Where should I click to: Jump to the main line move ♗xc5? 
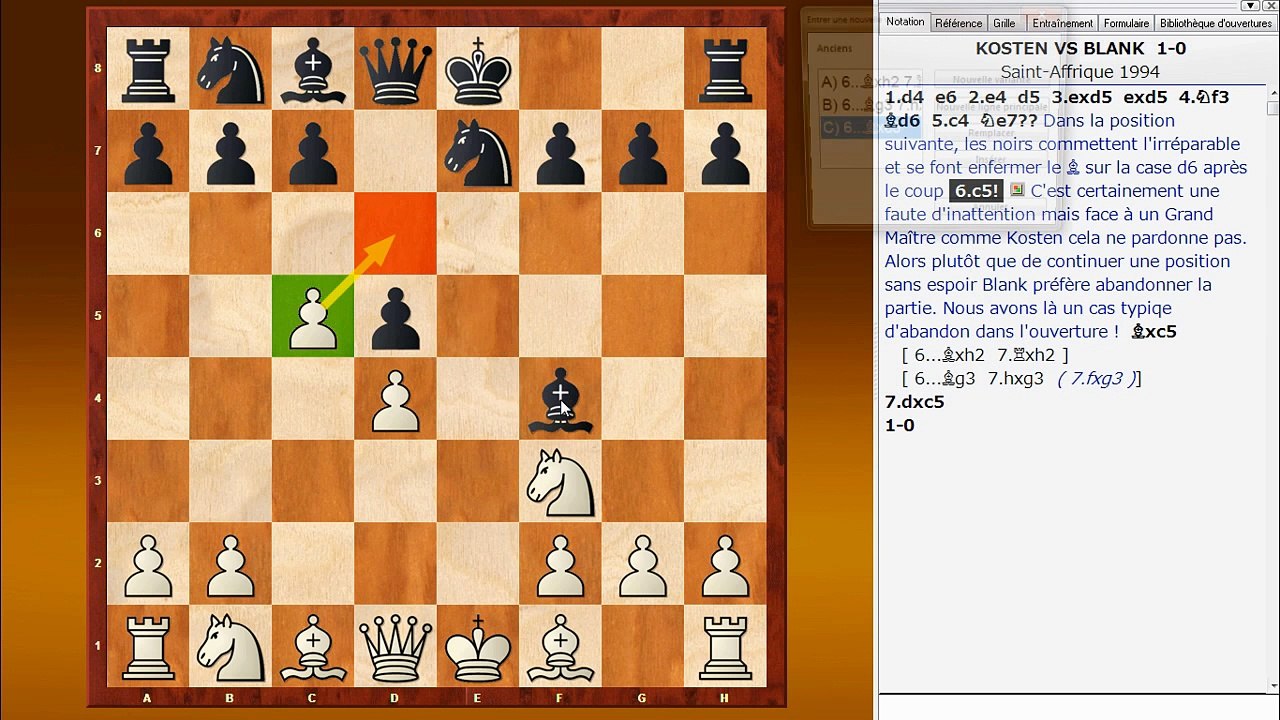pyautogui.click(x=1154, y=332)
